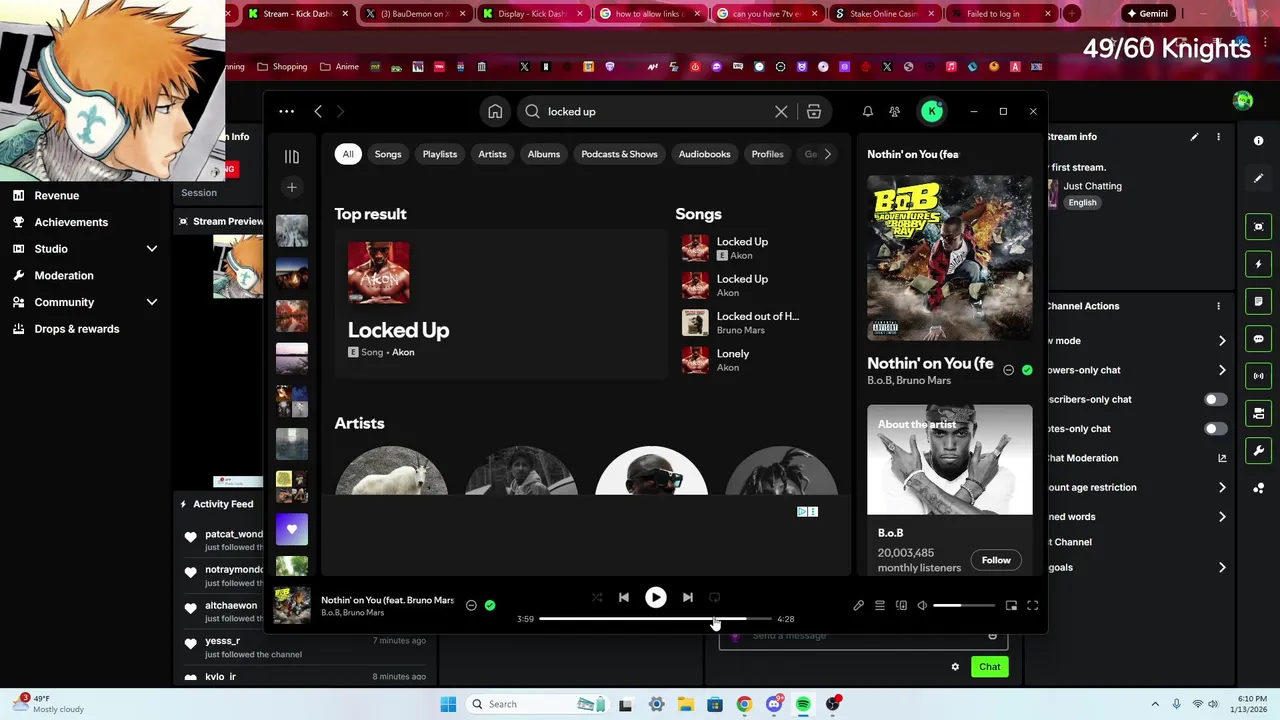The image size is (1280, 720).
Task: Open Spotify miniplayer
Action: point(1011,605)
